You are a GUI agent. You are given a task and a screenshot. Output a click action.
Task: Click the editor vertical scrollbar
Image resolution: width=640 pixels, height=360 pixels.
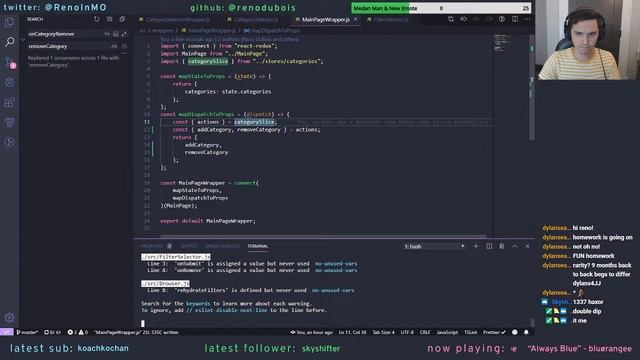532,88
